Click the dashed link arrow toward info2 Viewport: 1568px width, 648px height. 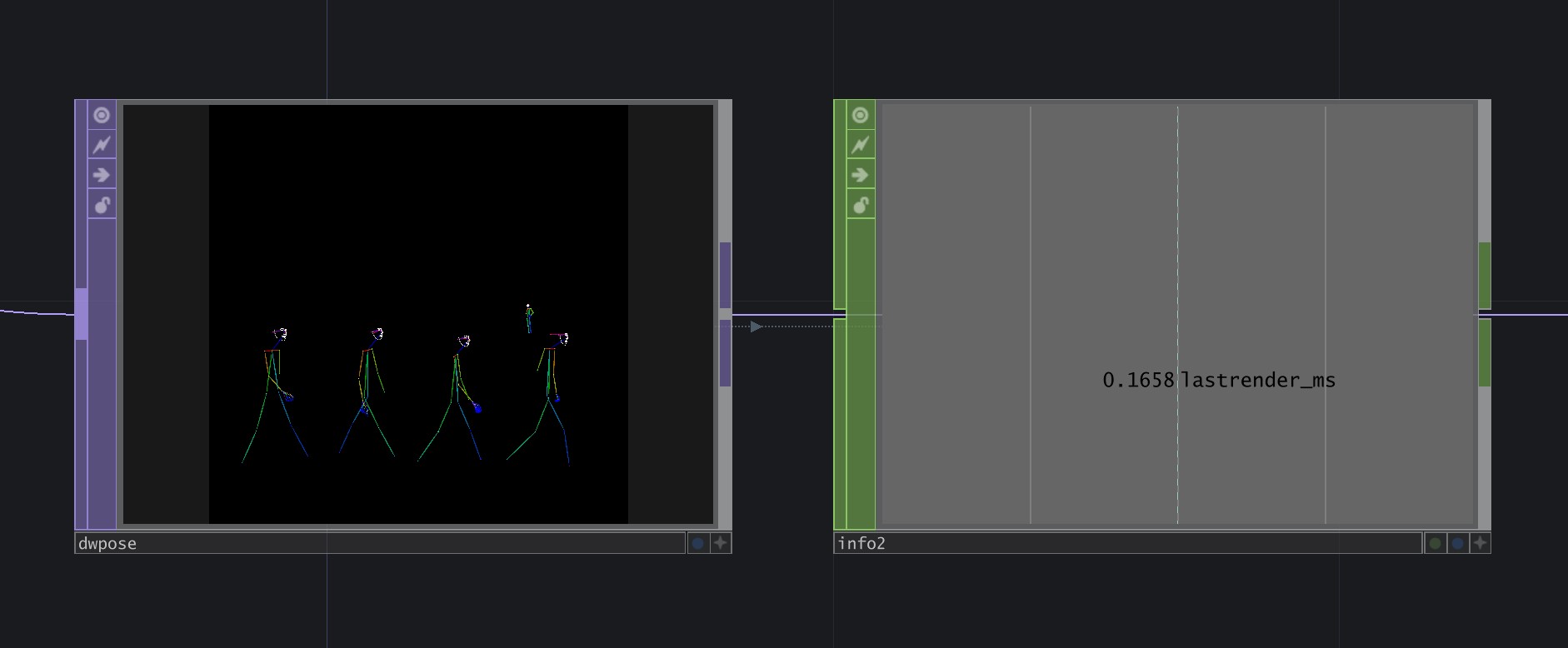(x=756, y=326)
